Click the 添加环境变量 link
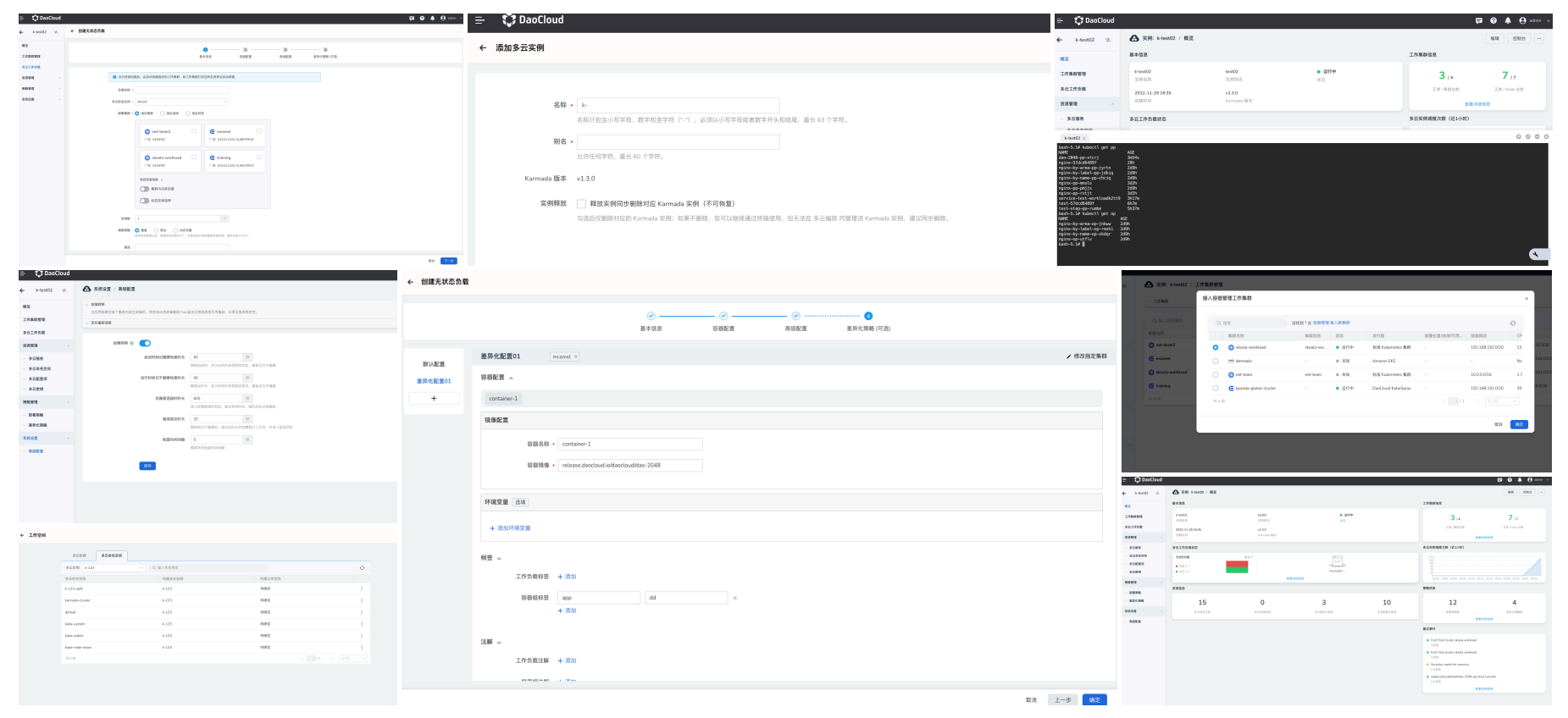This screenshot has height=718, width=1568. (510, 528)
